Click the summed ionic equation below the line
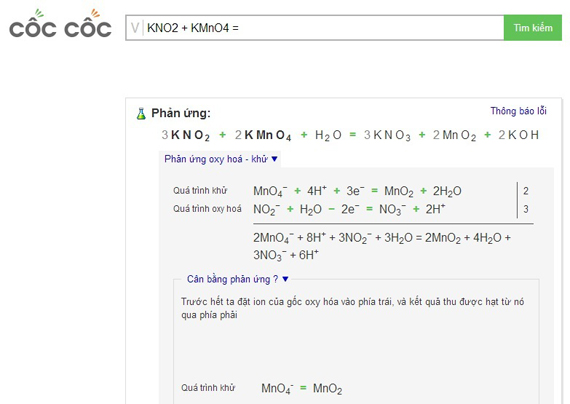 [382, 246]
